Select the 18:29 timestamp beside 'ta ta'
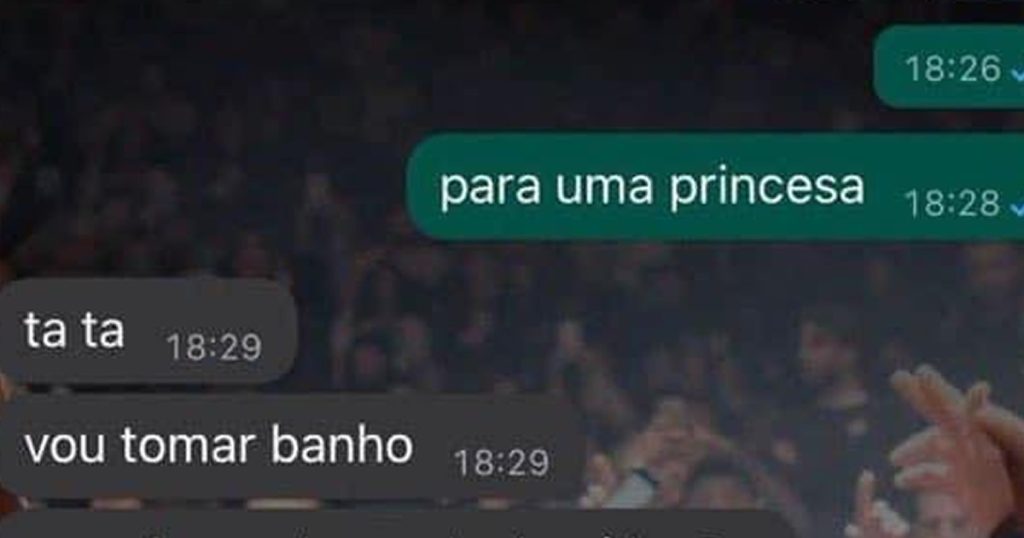Image resolution: width=1024 pixels, height=538 pixels. 214,347
